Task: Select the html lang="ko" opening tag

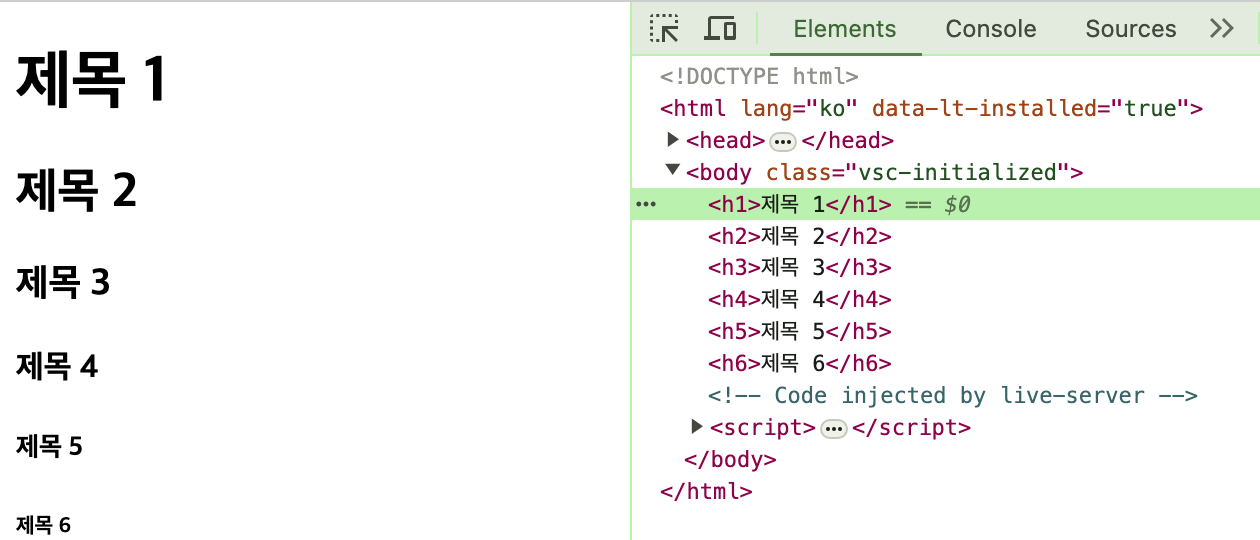Action: point(931,108)
